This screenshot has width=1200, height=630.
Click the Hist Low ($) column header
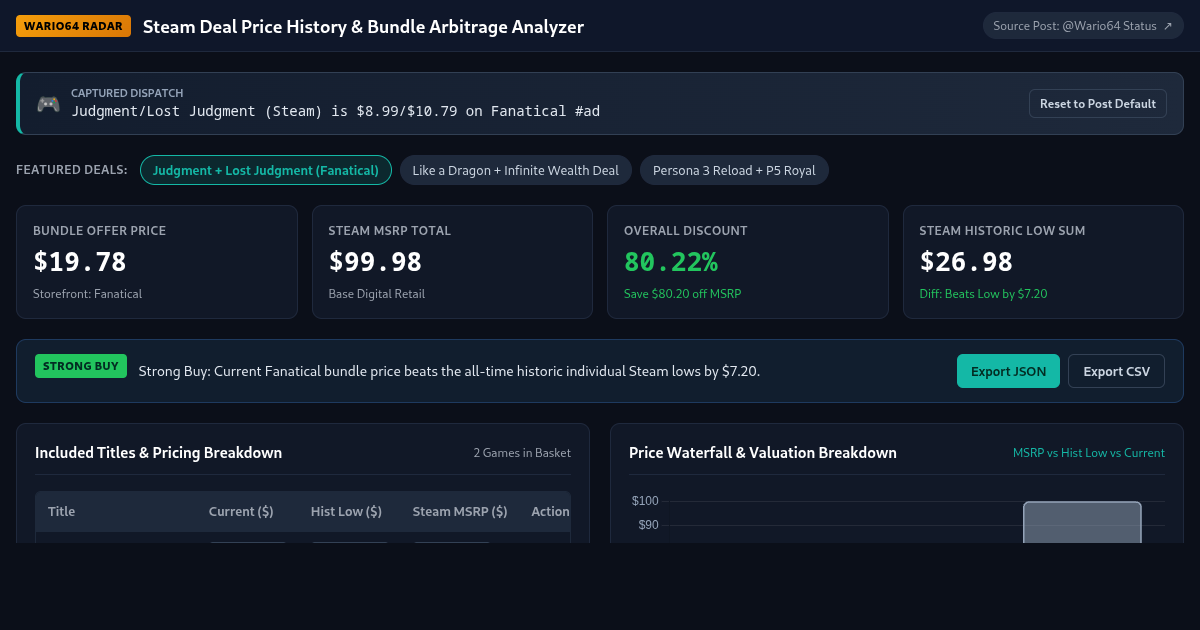[x=346, y=511]
